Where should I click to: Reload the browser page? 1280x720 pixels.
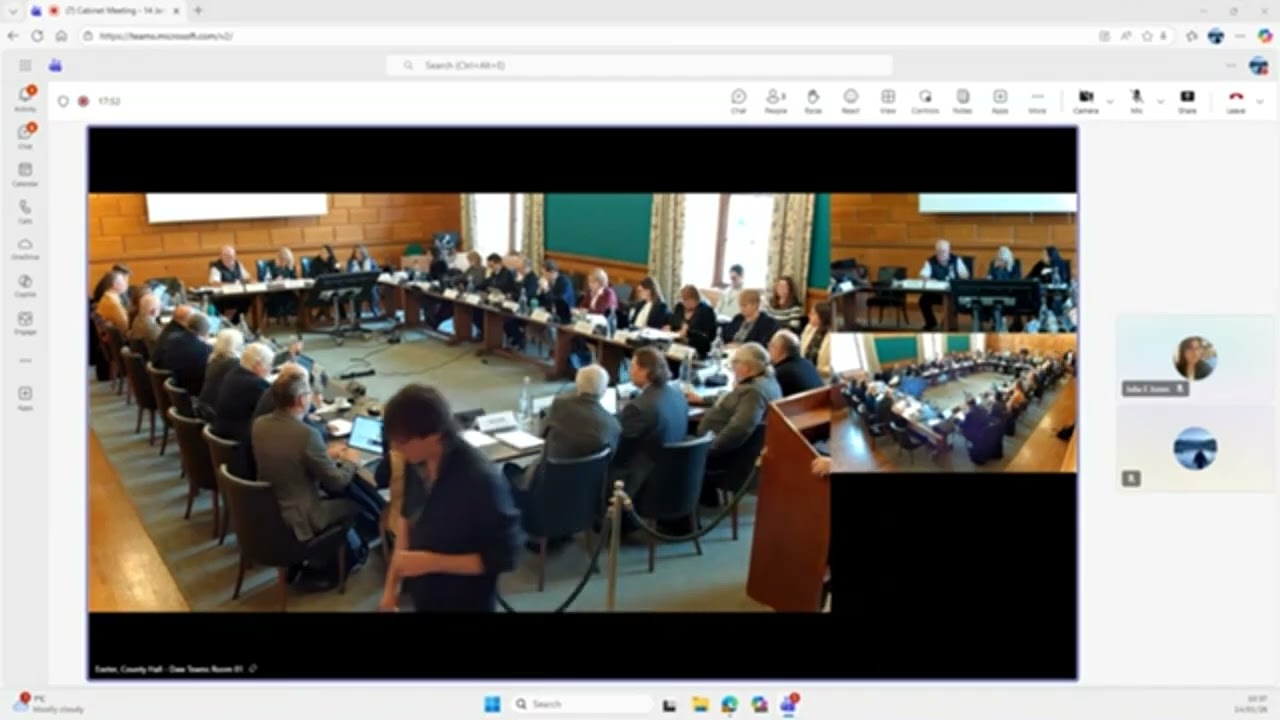[x=37, y=35]
